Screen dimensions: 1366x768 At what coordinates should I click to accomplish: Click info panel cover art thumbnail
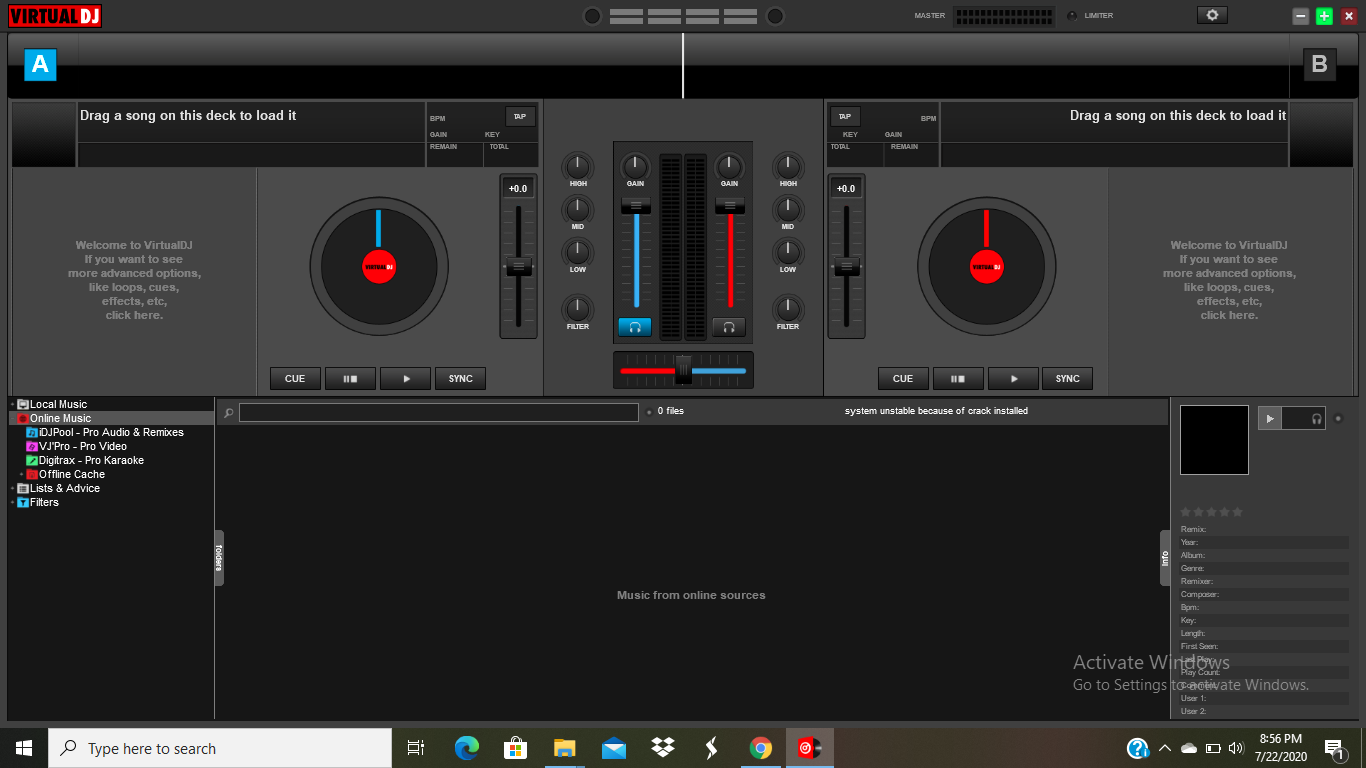click(x=1214, y=440)
